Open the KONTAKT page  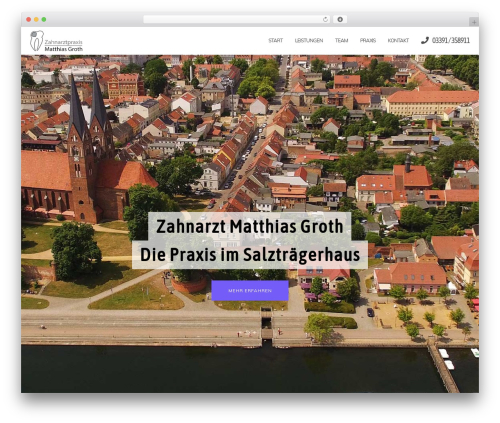(x=398, y=40)
